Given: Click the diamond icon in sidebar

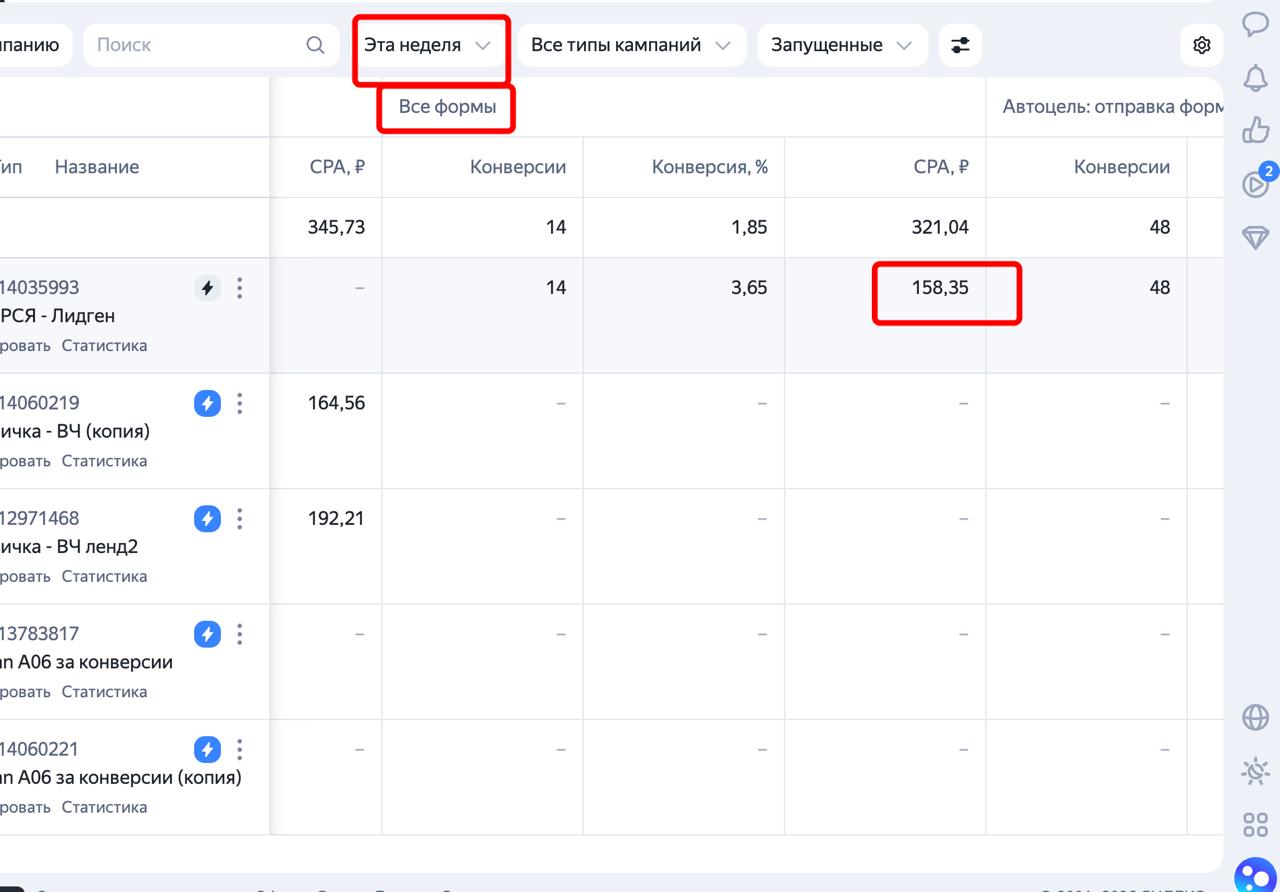Looking at the screenshot, I should pos(1255,237).
